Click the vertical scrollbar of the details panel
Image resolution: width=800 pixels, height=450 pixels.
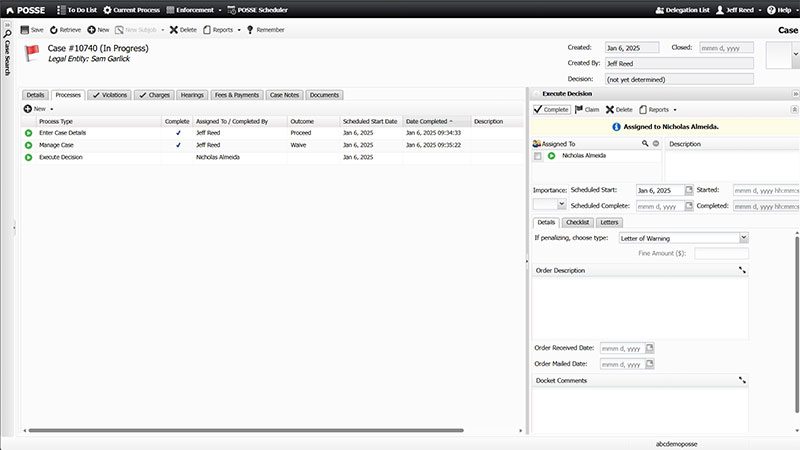tap(797, 325)
